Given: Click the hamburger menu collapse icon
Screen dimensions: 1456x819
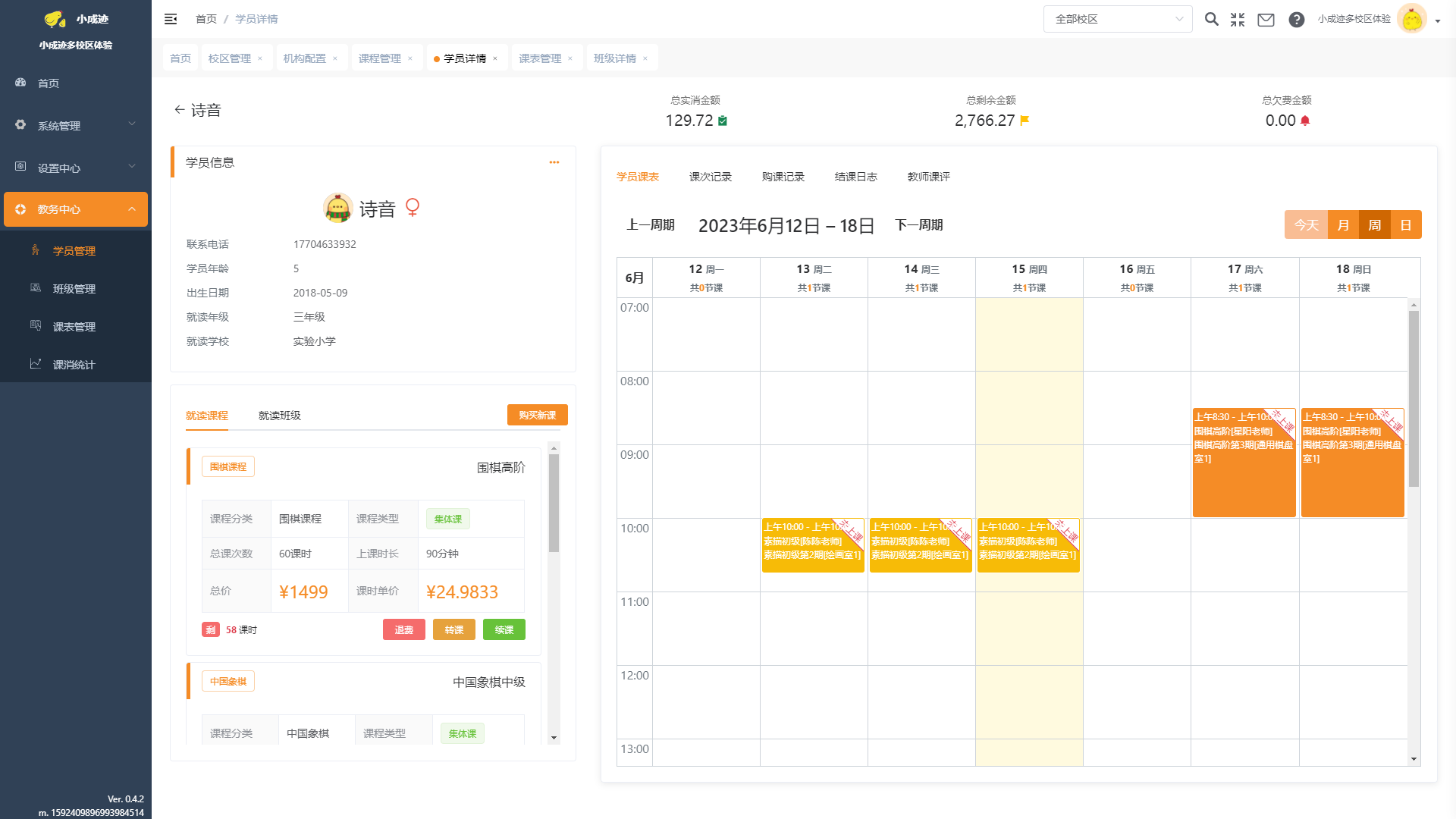Looking at the screenshot, I should point(171,19).
